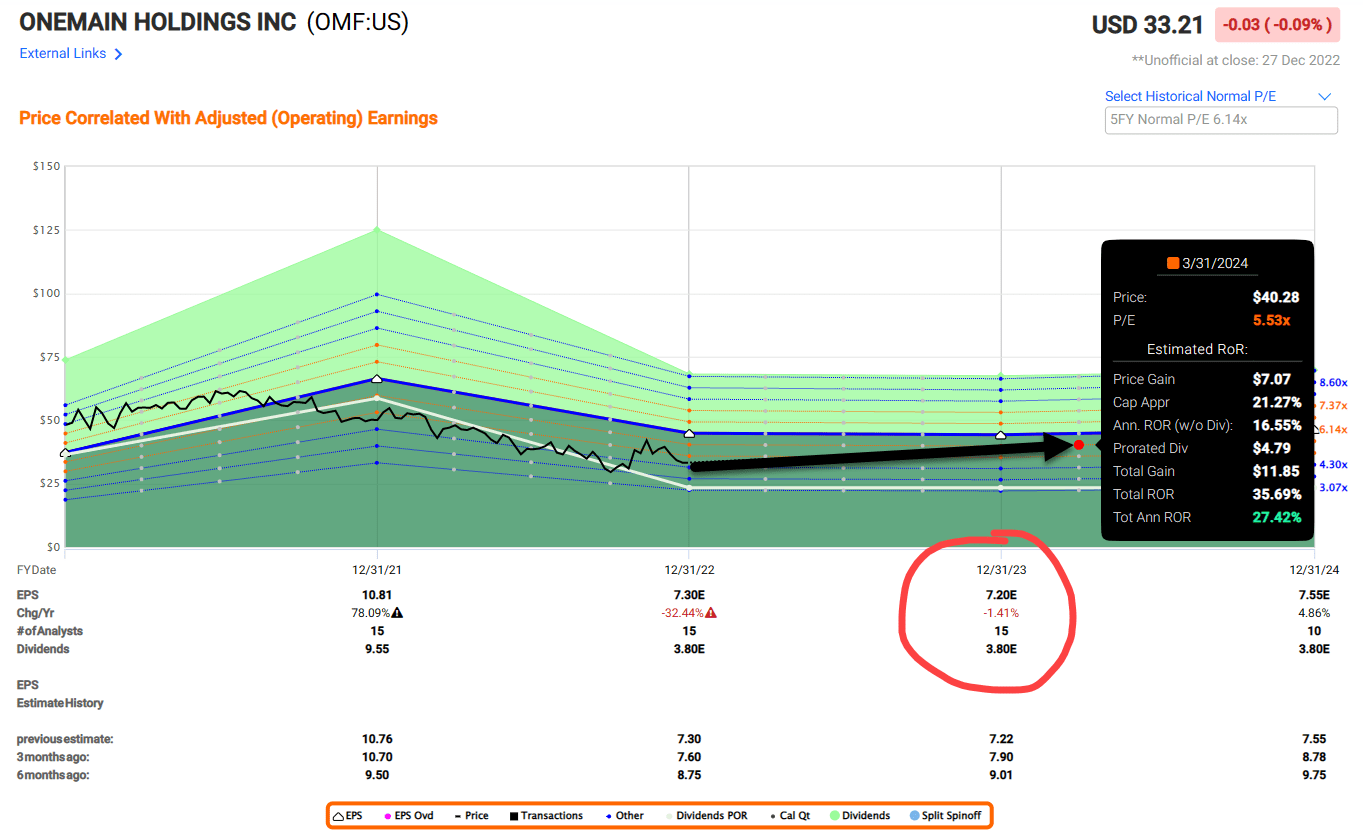The image size is (1363, 840).
Task: Click the 3 months ago value 7.90
Action: click(1001, 757)
